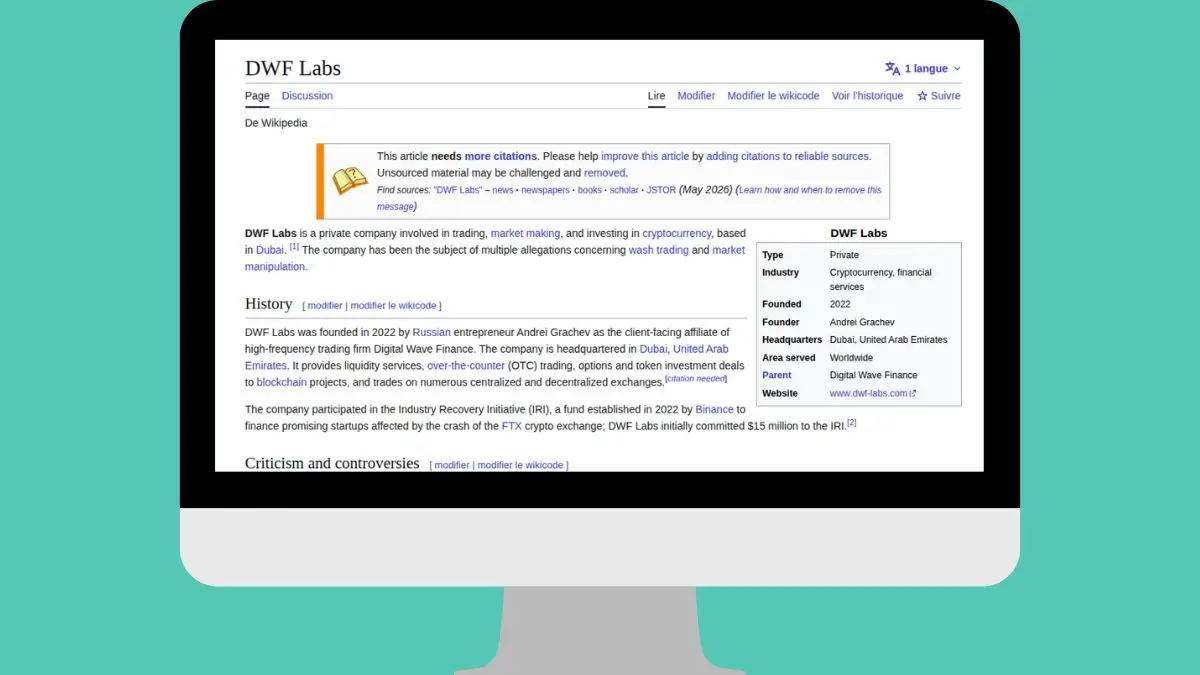Click the star icon next to Suivre
The width and height of the screenshot is (1200, 675).
pos(922,96)
